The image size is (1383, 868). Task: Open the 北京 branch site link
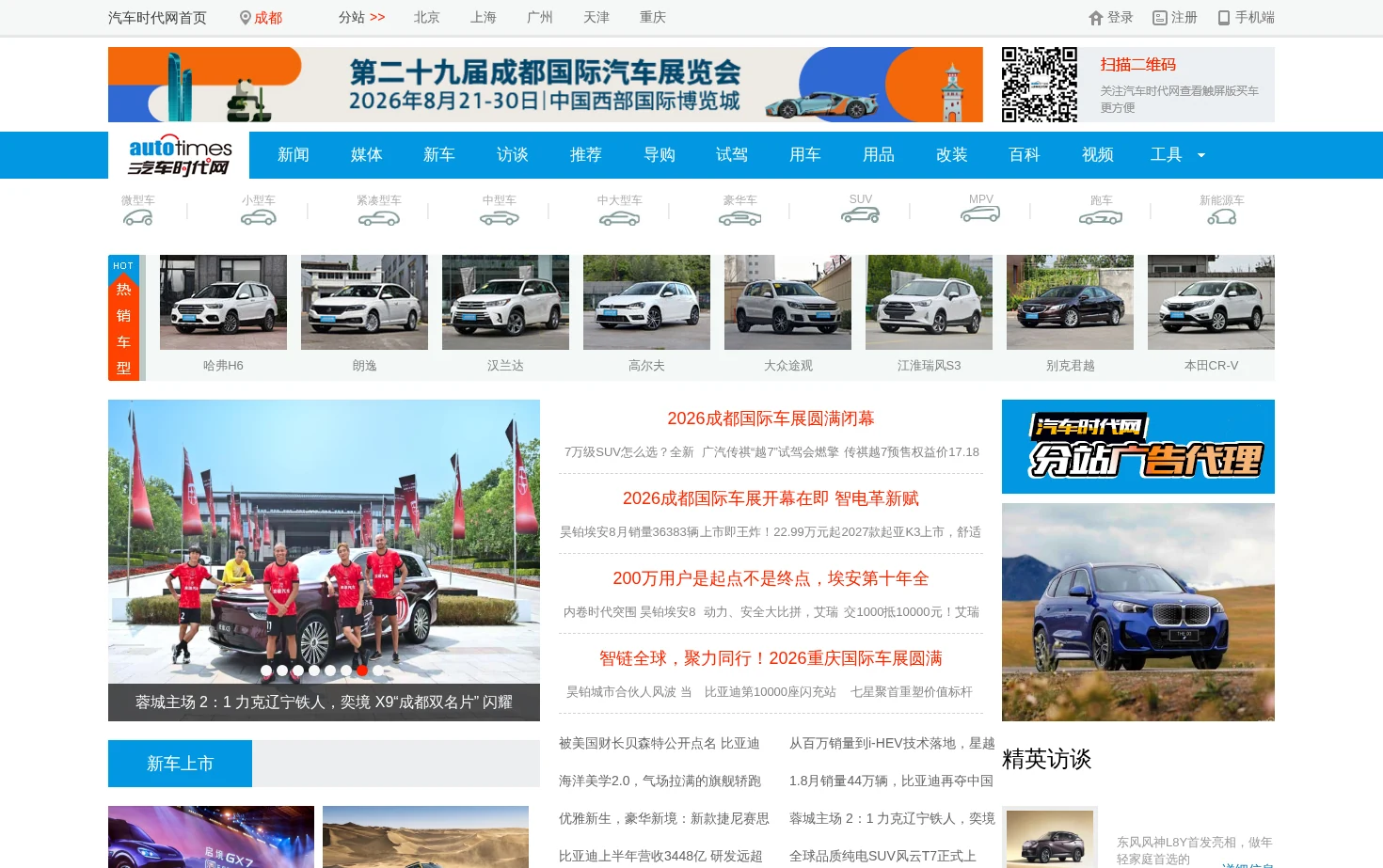(x=427, y=18)
